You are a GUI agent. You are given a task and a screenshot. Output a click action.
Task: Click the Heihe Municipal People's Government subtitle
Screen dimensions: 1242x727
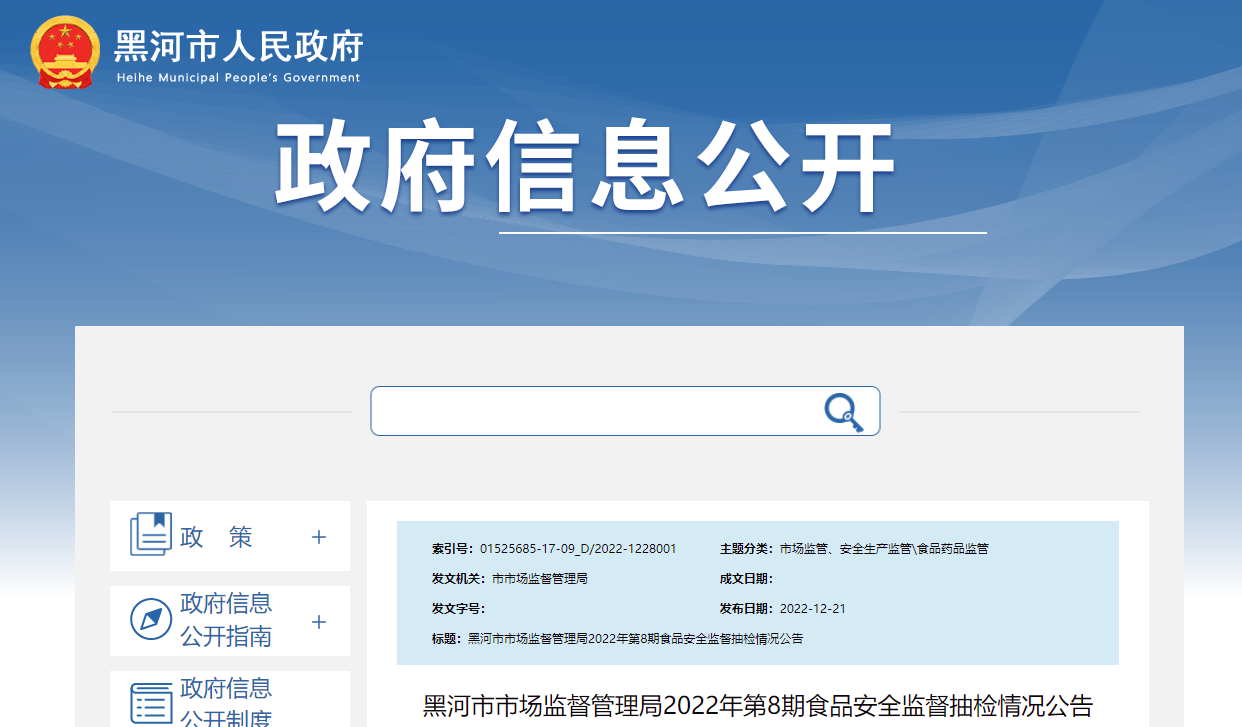click(x=238, y=78)
